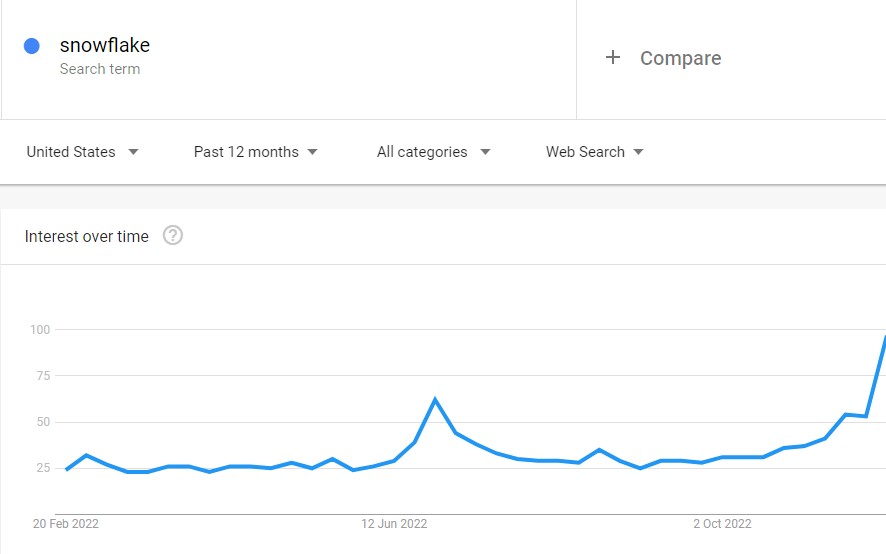Click the plus icon beside Compare
Image resolution: width=886 pixels, height=554 pixels.
[613, 57]
